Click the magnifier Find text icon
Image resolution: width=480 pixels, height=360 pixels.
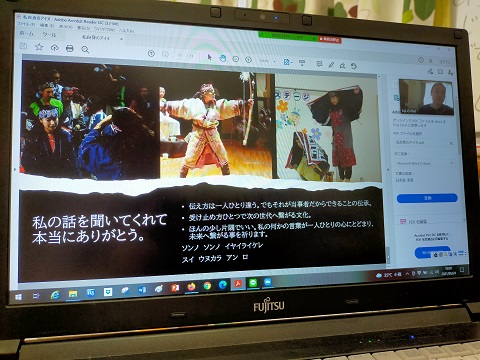click(85, 50)
